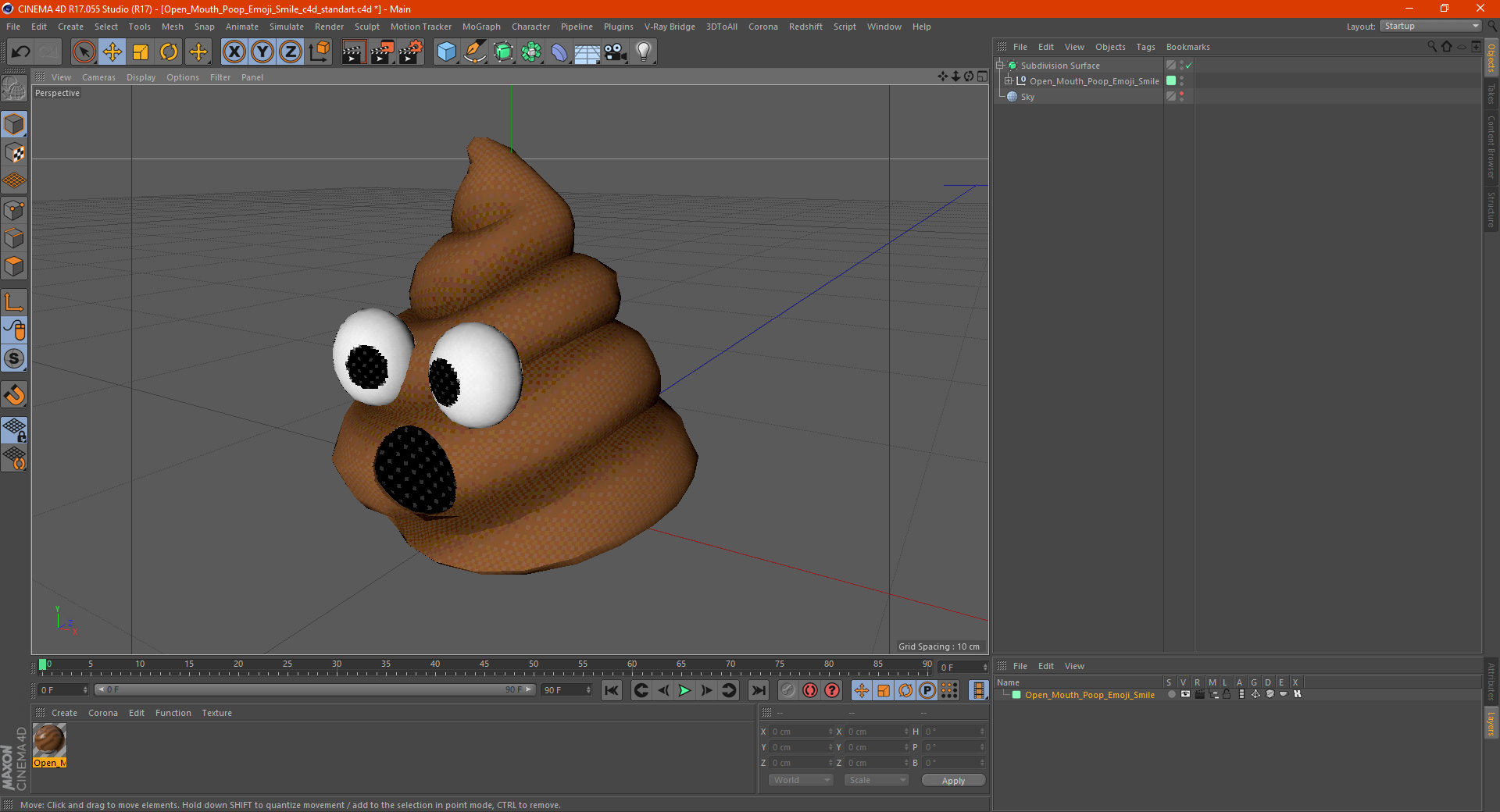Viewport: 1500px width, 812px height.
Task: Open the Array modeling objects icon
Action: click(531, 52)
